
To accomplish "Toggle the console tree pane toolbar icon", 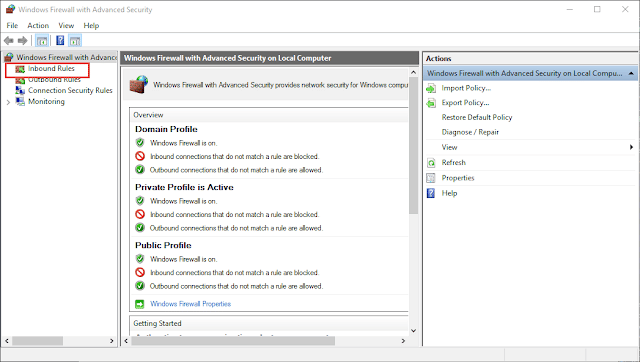I will pos(42,40).
